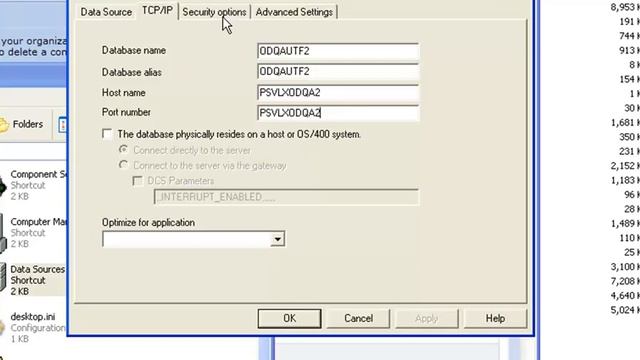Click the 1,681 K size entry
This screenshot has width=640, height=360.
pos(625,122)
